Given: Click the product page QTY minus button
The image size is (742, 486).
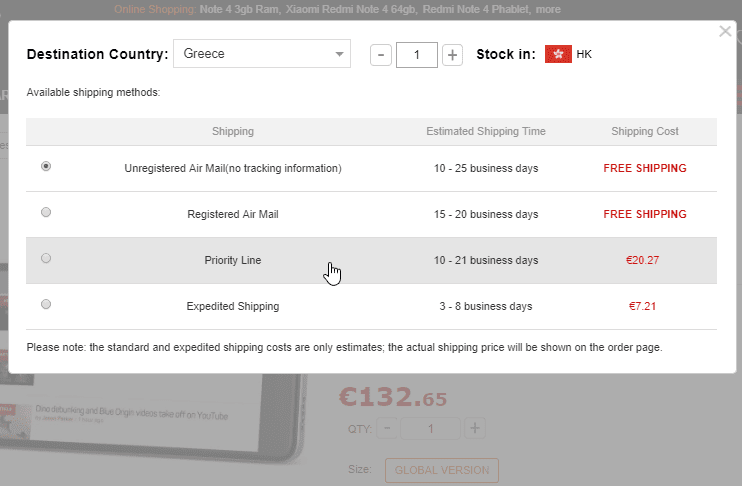Looking at the screenshot, I should tap(386, 429).
